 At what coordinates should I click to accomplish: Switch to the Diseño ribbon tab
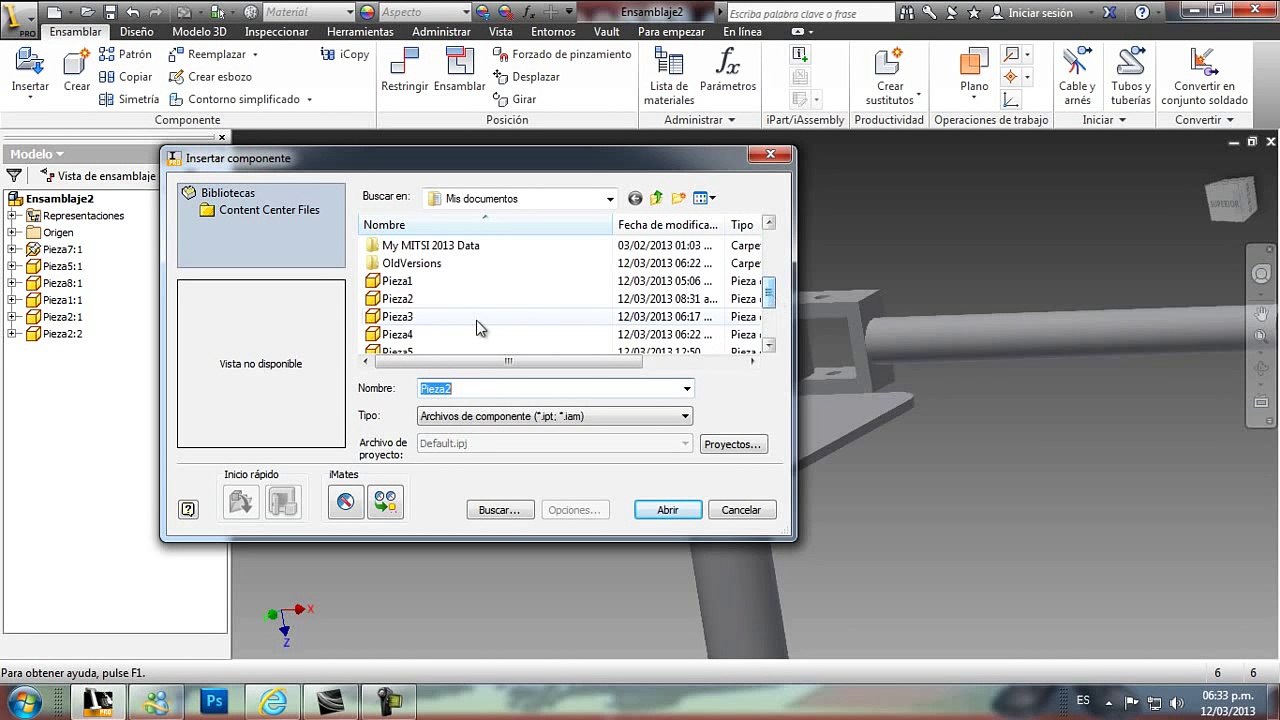136,32
